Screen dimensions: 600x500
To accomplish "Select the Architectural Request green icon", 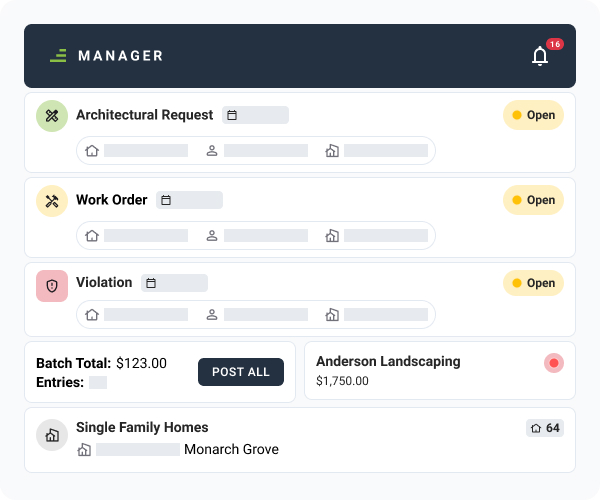I will click(52, 116).
